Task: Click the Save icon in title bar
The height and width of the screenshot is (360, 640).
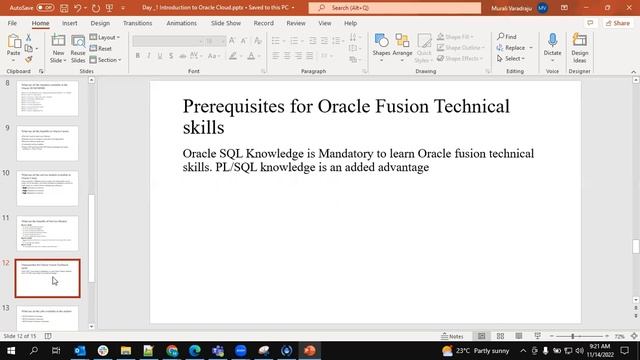Action: pos(64,8)
